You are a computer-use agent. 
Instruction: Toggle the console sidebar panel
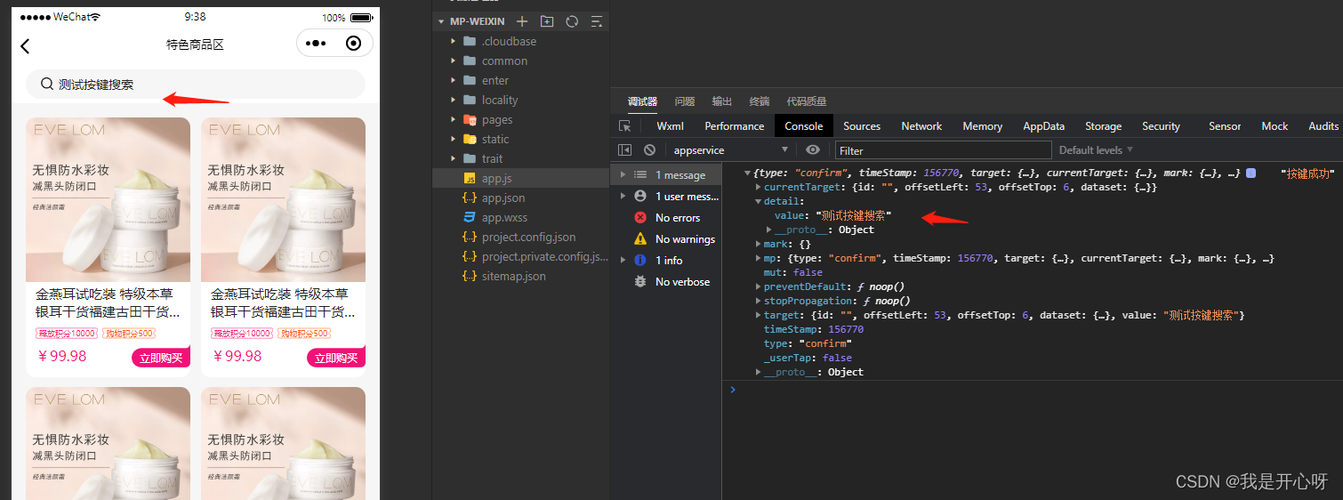click(x=625, y=150)
